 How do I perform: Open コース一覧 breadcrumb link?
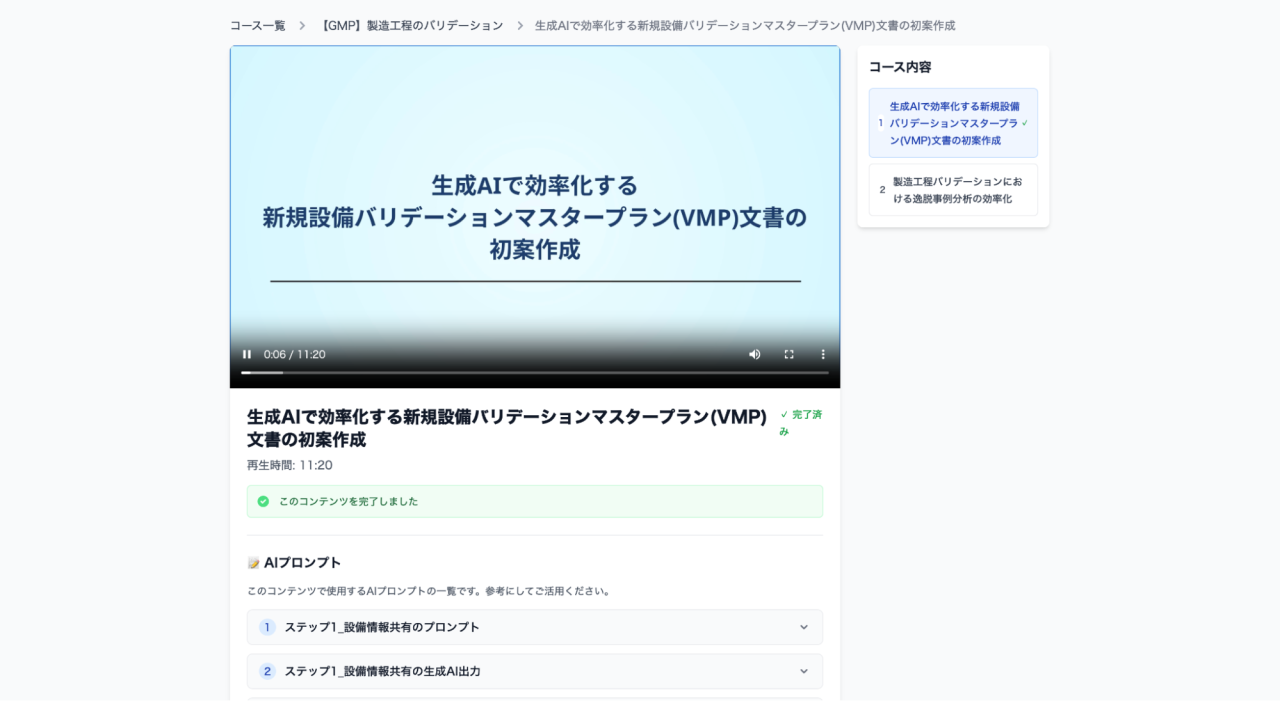[258, 26]
